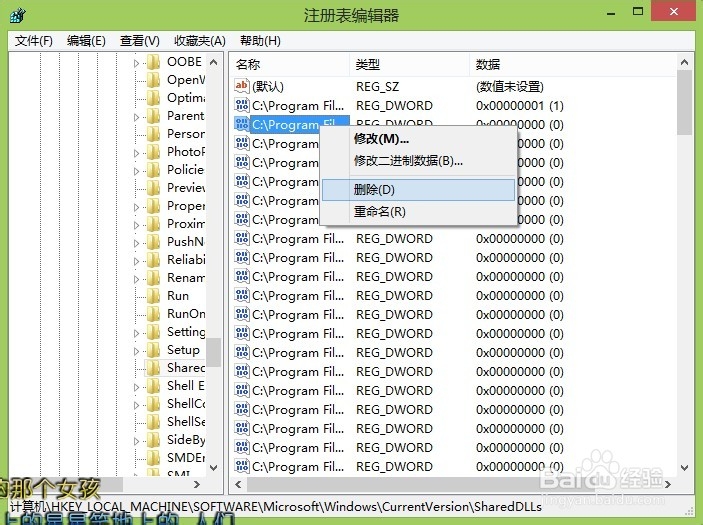Click the DWORD icon of the row with data 0x00000001

242,105
